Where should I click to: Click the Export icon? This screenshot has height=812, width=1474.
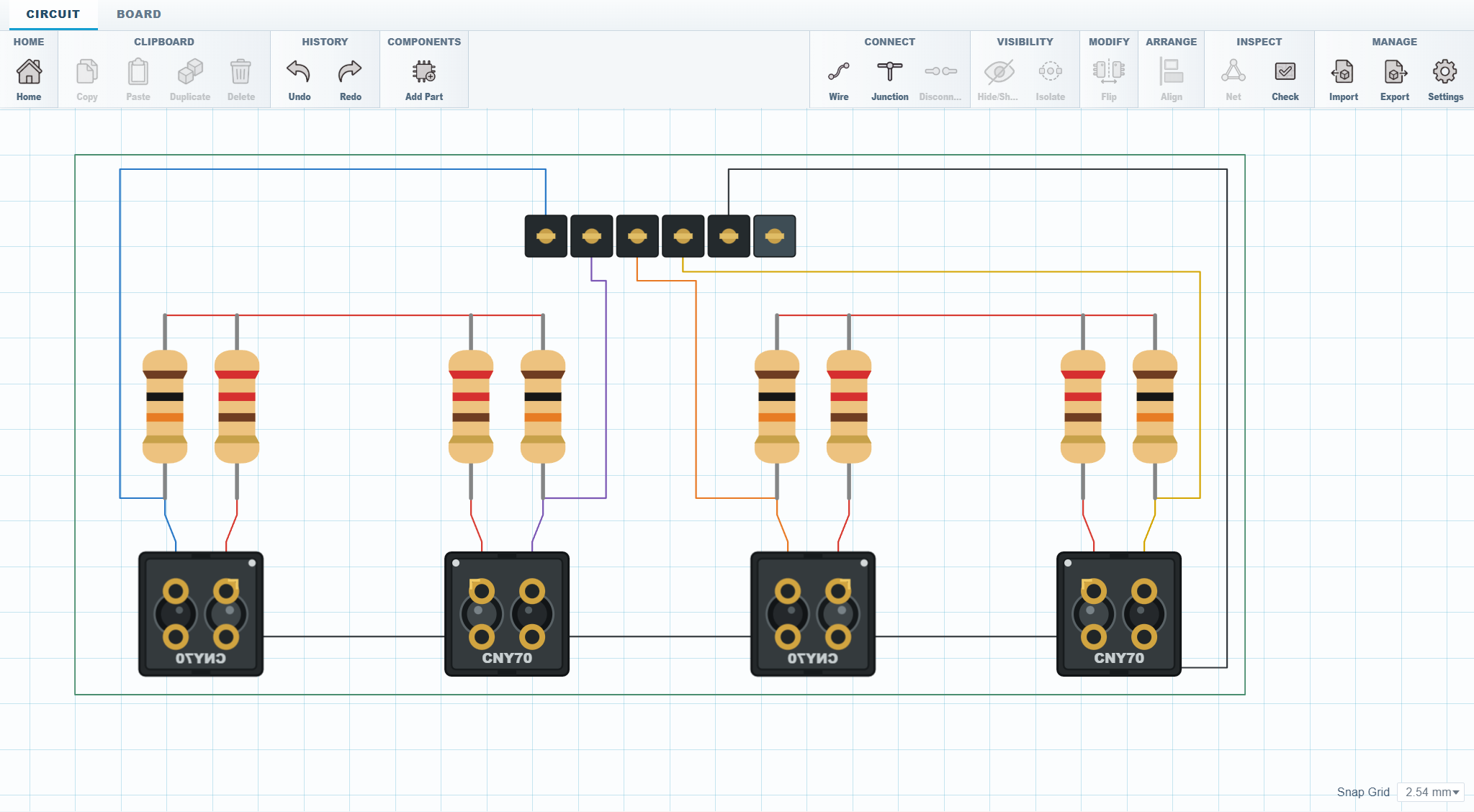click(1395, 72)
